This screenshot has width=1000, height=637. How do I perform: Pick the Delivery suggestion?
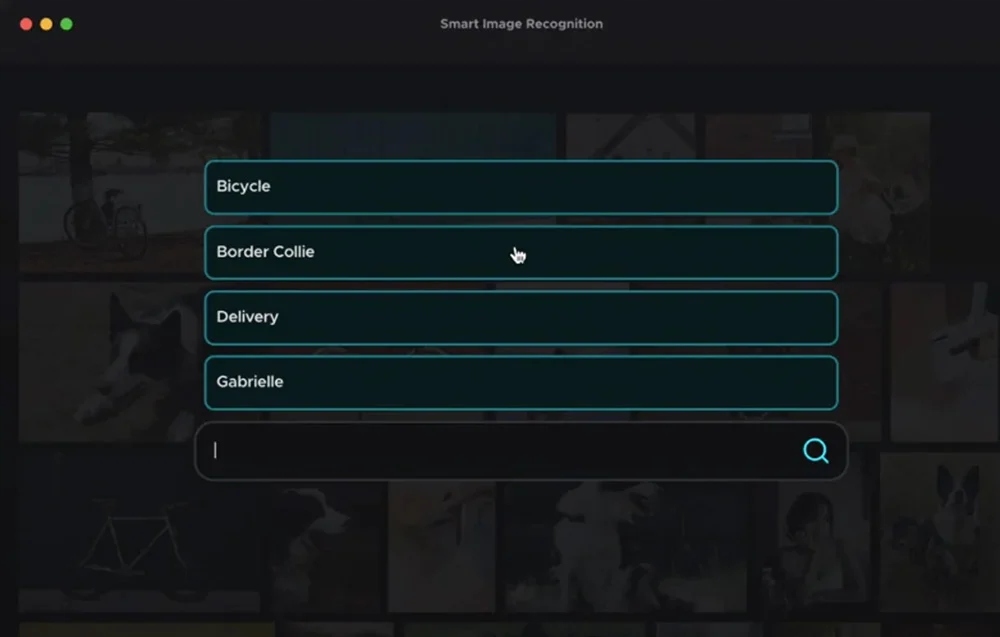click(521, 318)
